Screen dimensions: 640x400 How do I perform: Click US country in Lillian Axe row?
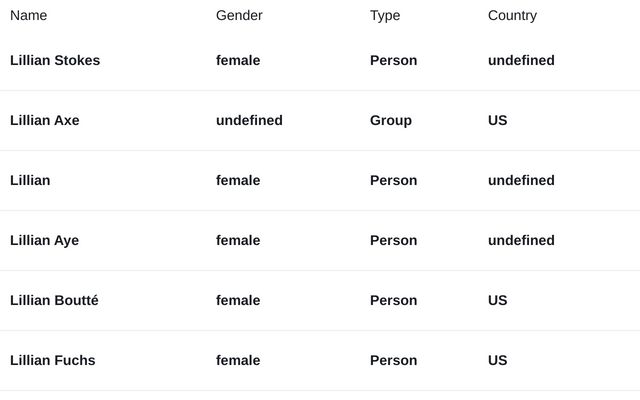498,120
